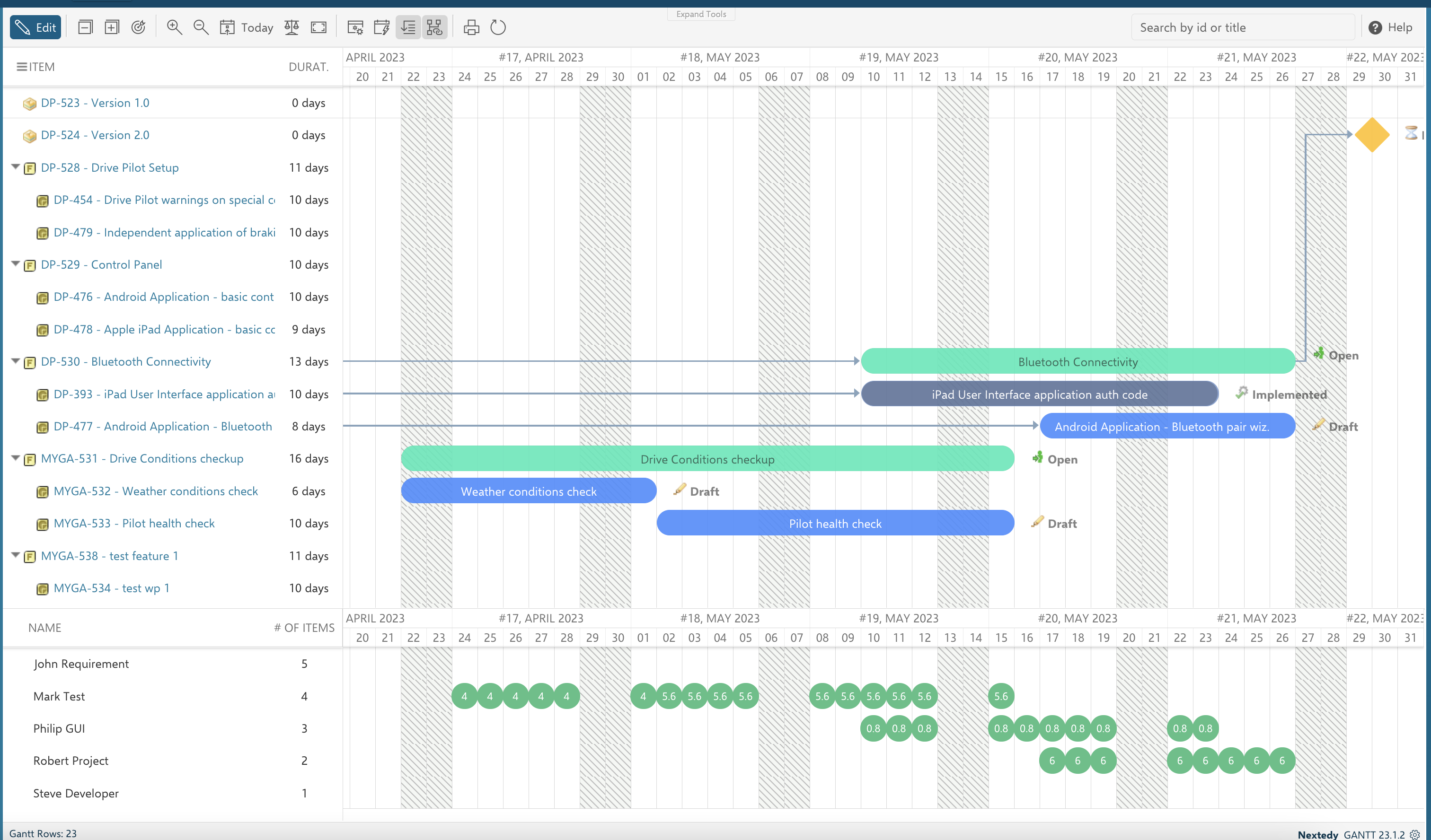This screenshot has width=1431, height=840.
Task: Toggle Edit mode button
Action: (x=35, y=27)
